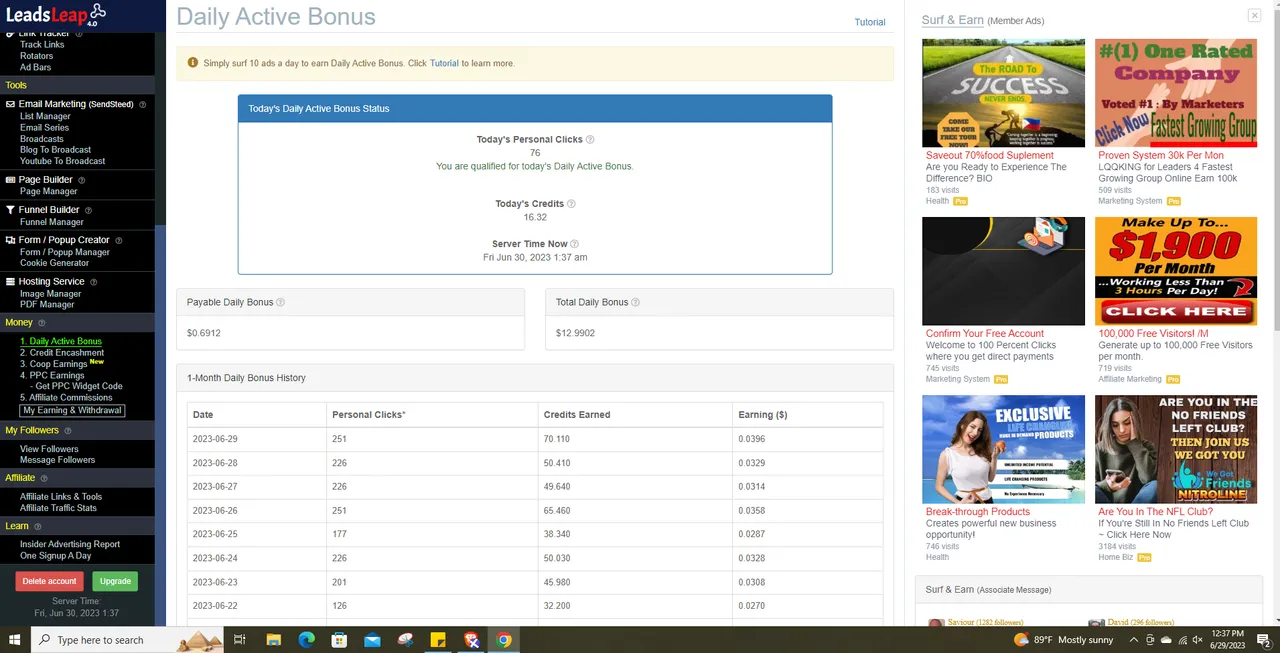Show hidden system tray icons
1280x653 pixels.
click(1133, 640)
